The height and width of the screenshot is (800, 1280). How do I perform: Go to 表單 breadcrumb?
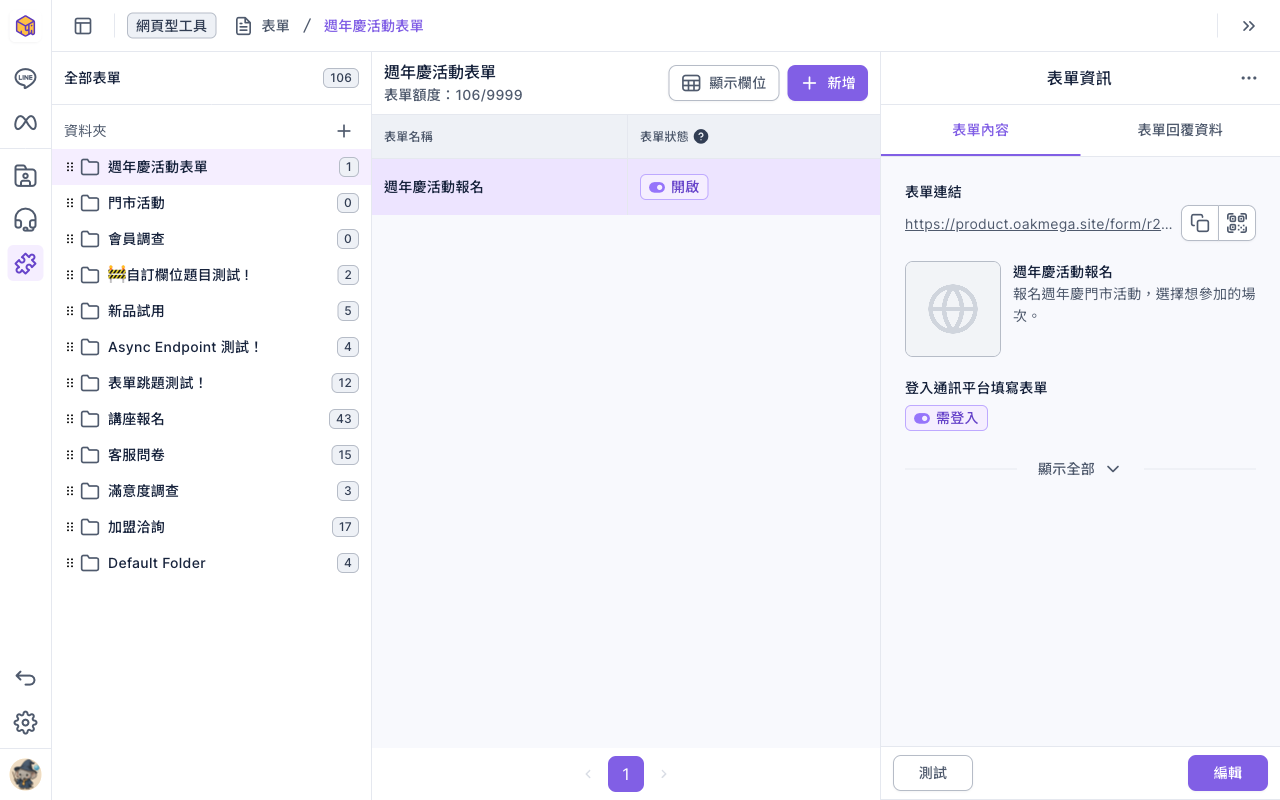[263, 26]
